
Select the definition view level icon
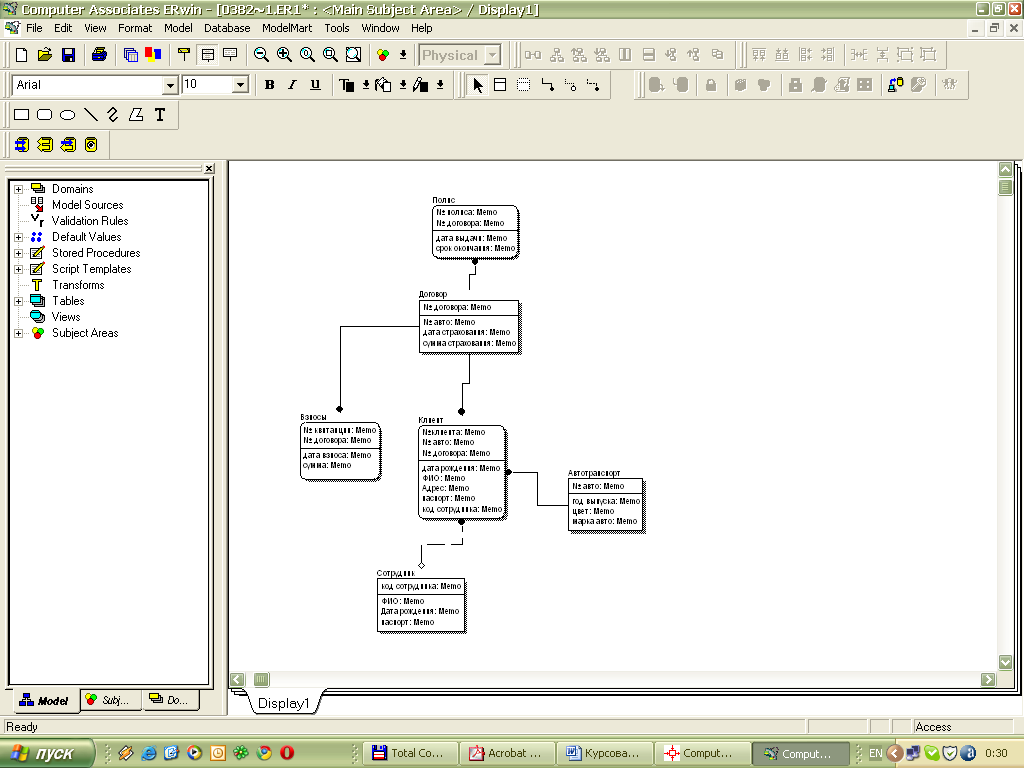click(231, 55)
